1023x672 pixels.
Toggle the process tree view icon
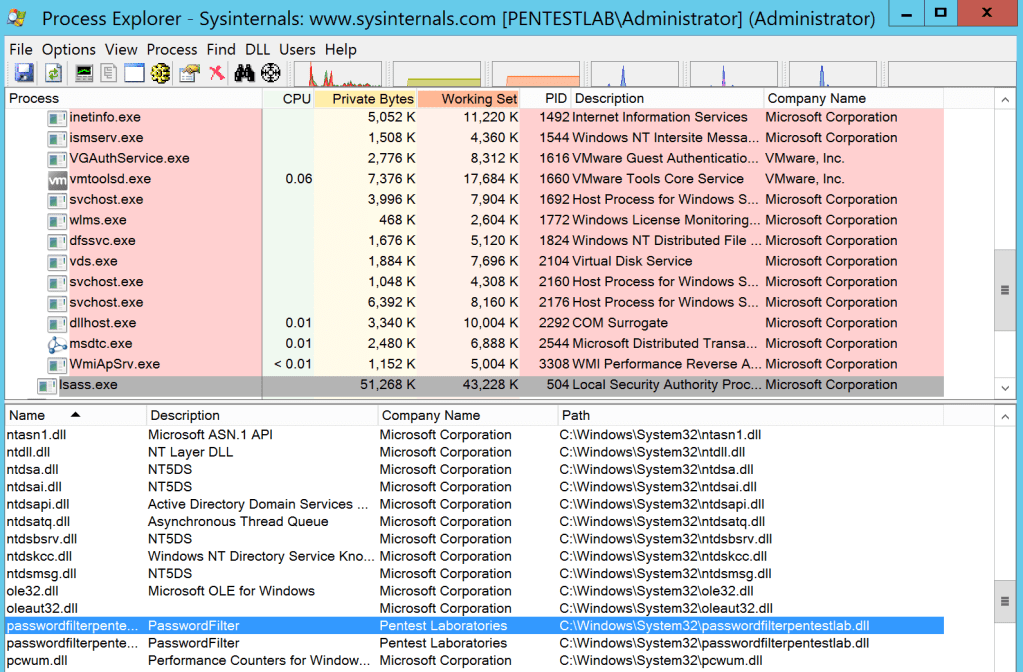pyautogui.click(x=108, y=73)
